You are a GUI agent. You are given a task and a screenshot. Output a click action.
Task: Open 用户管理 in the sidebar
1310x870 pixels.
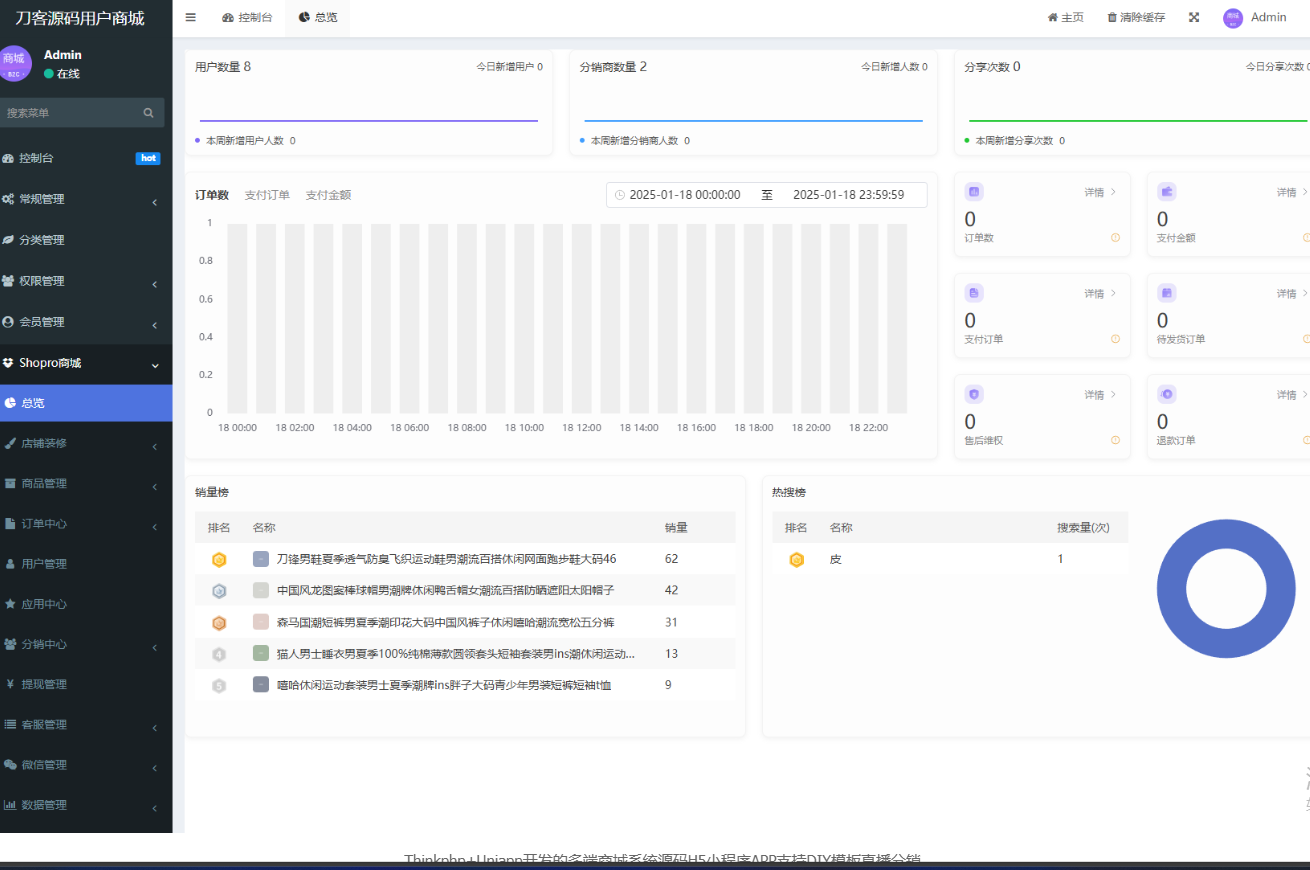coord(86,564)
